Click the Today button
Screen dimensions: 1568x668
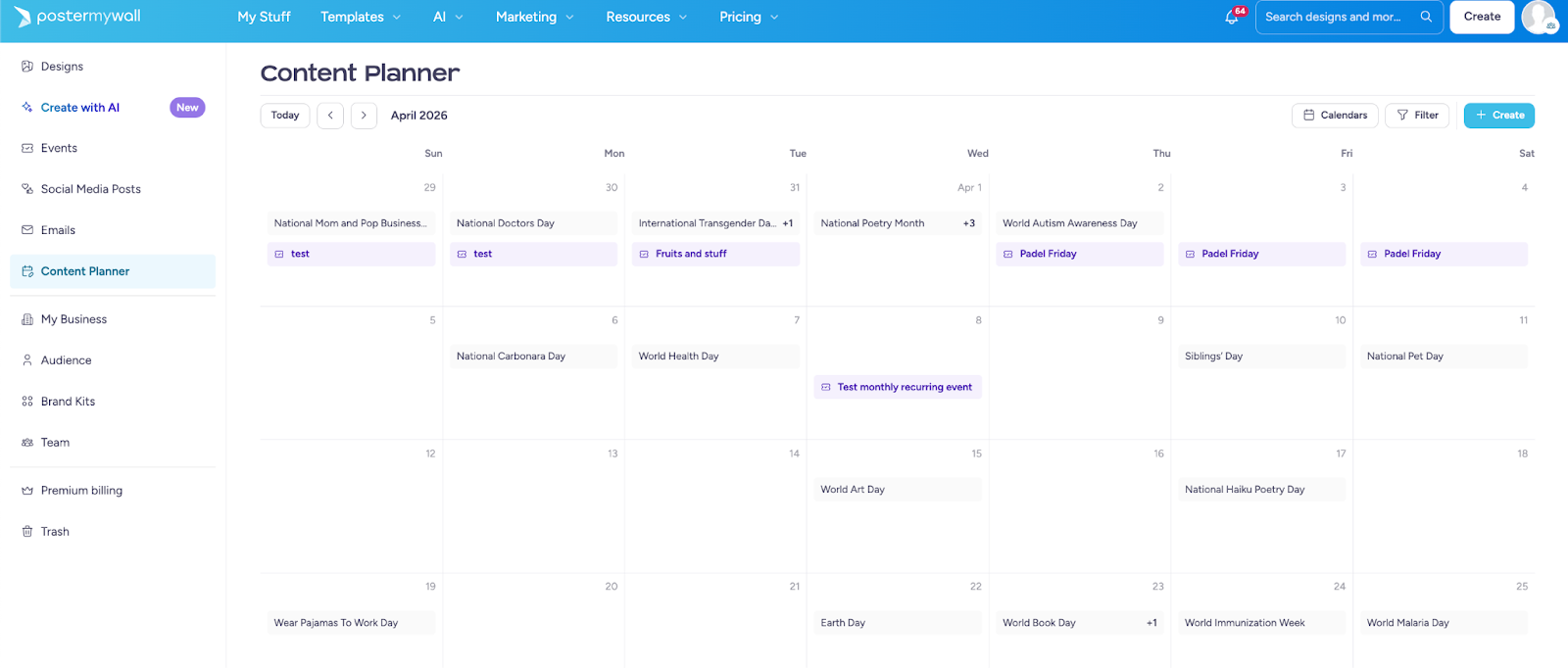tap(285, 116)
